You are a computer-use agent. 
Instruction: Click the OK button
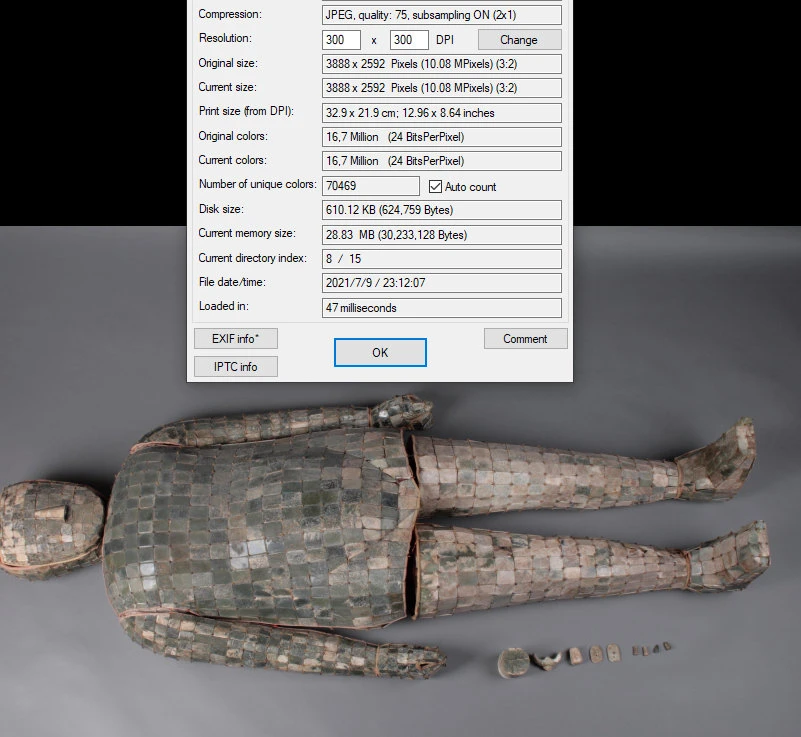click(x=380, y=352)
